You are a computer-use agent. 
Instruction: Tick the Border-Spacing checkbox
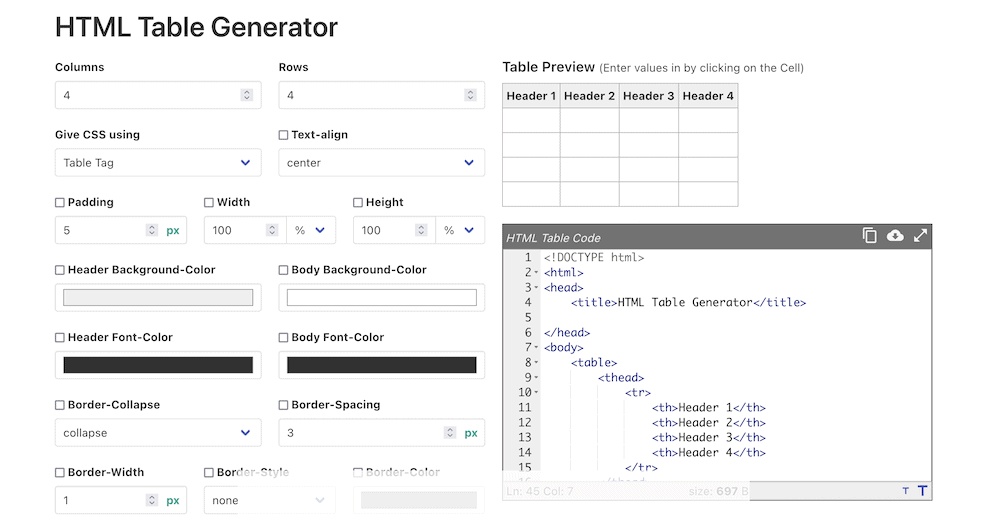point(283,406)
